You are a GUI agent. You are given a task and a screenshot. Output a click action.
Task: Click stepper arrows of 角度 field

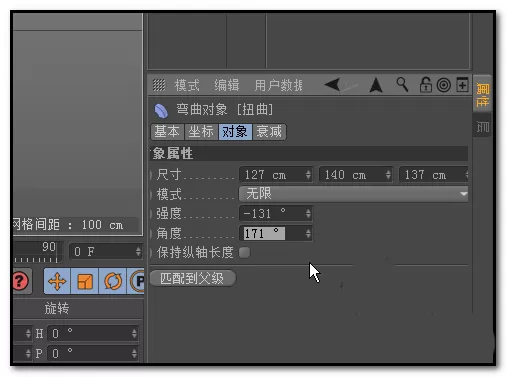308,233
